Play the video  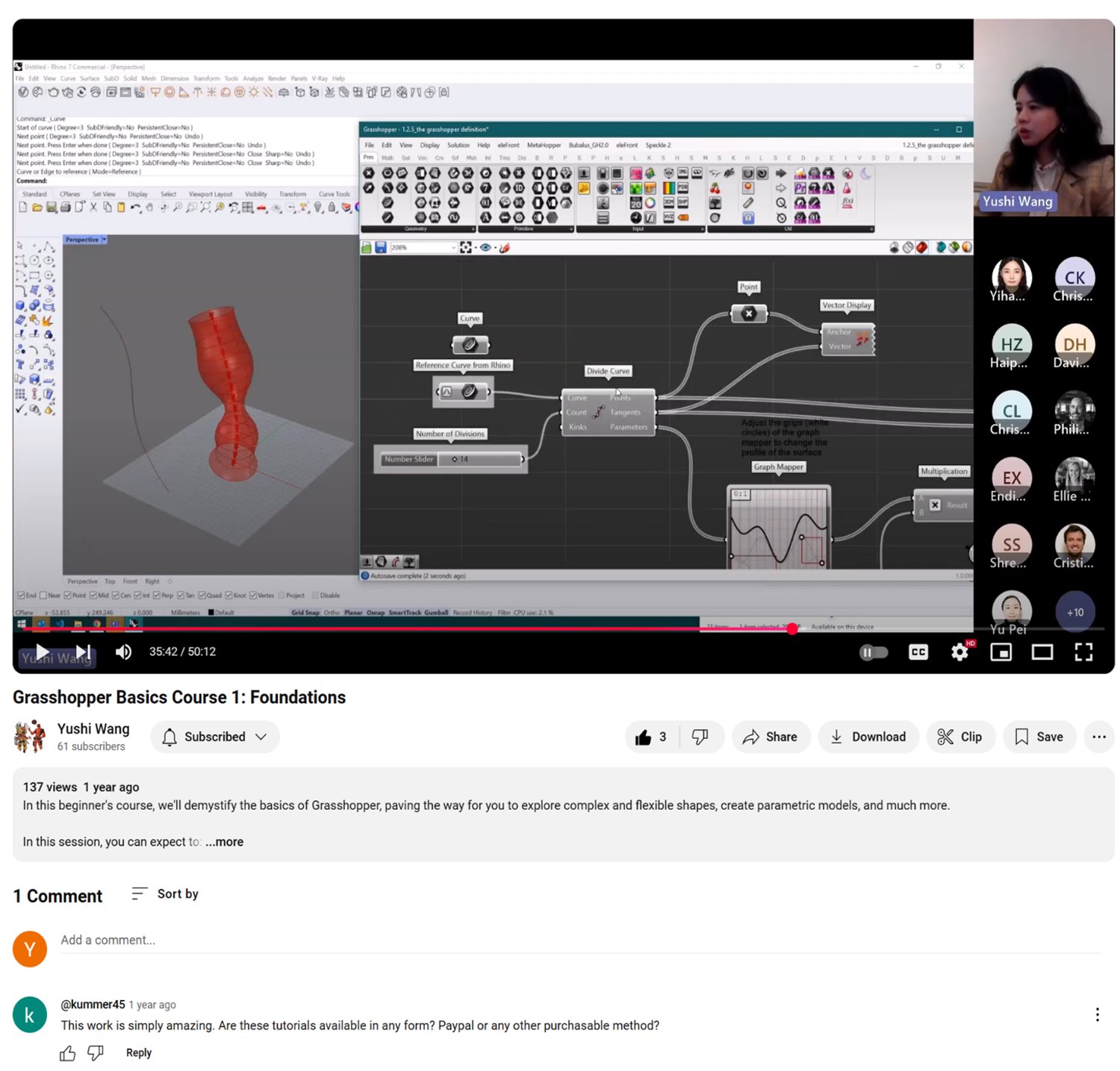pyautogui.click(x=43, y=652)
